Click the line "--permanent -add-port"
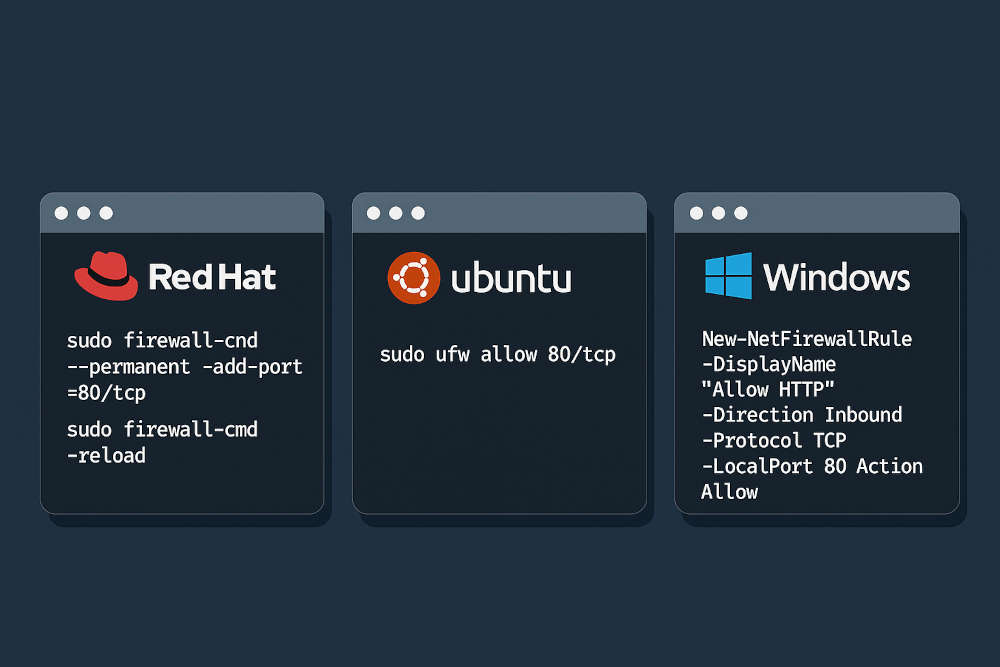Screen dimensions: 1000x667 pyautogui.click(x=185, y=367)
